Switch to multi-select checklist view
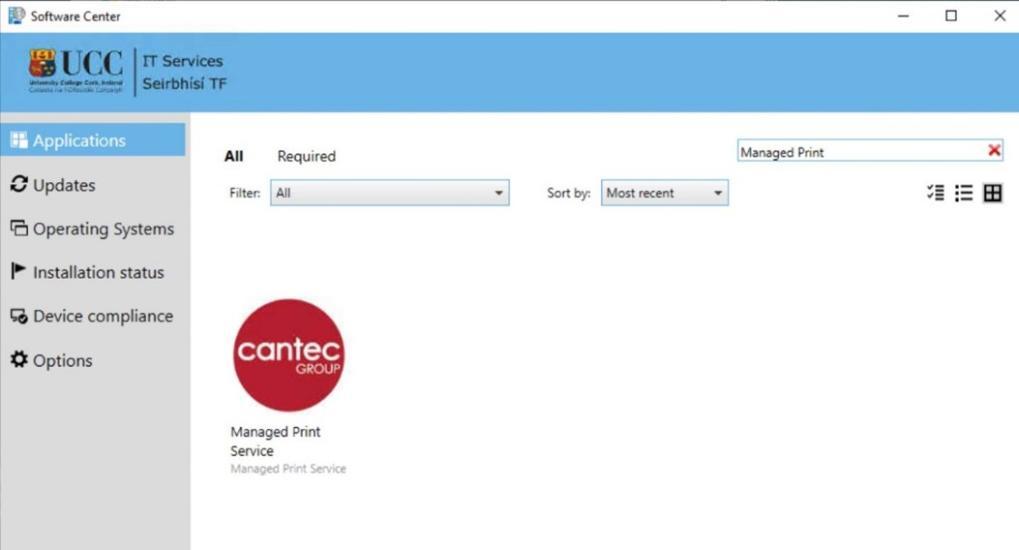 pyautogui.click(x=936, y=192)
